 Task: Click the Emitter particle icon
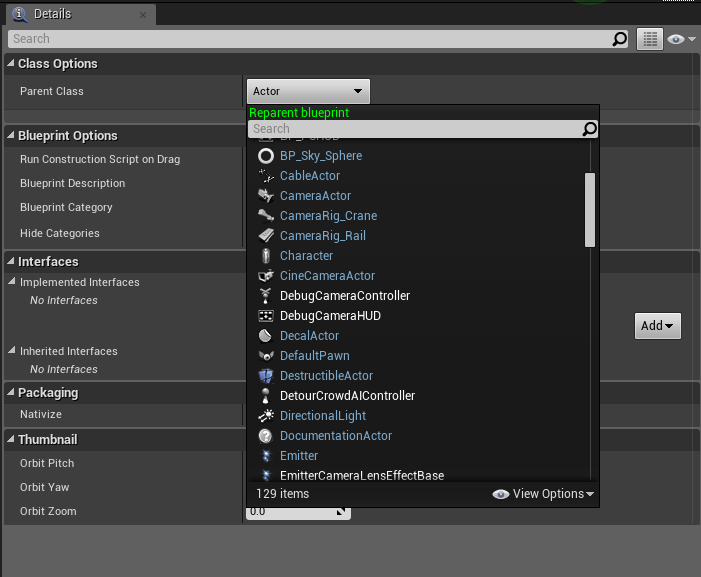click(266, 456)
